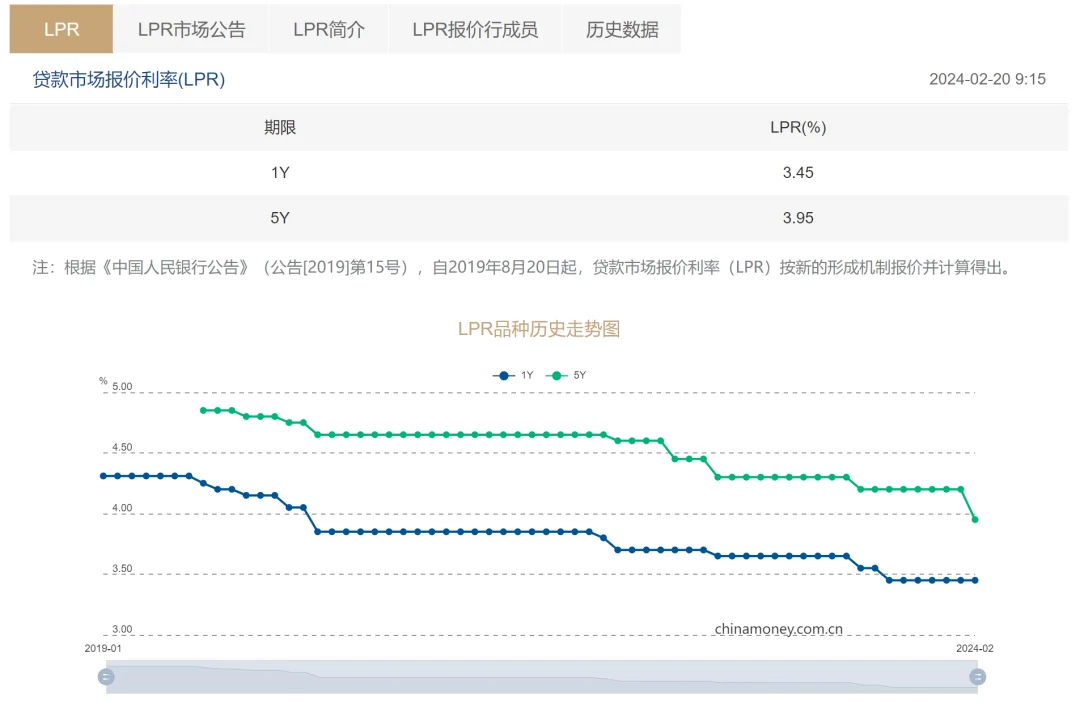Click the first green 5Y data point
This screenshot has width=1080, height=708.
203,410
